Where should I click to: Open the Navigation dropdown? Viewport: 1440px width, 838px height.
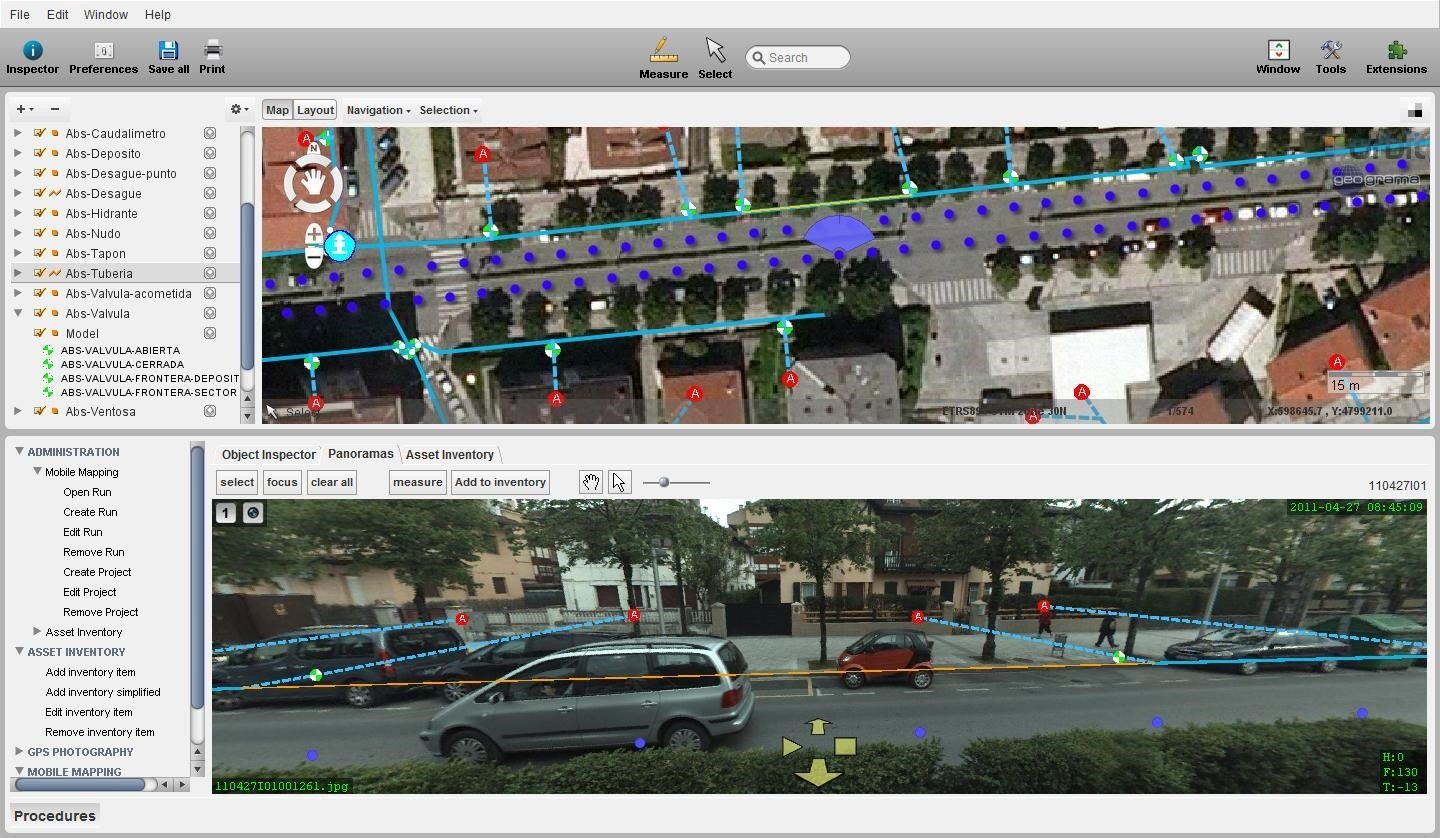point(378,110)
